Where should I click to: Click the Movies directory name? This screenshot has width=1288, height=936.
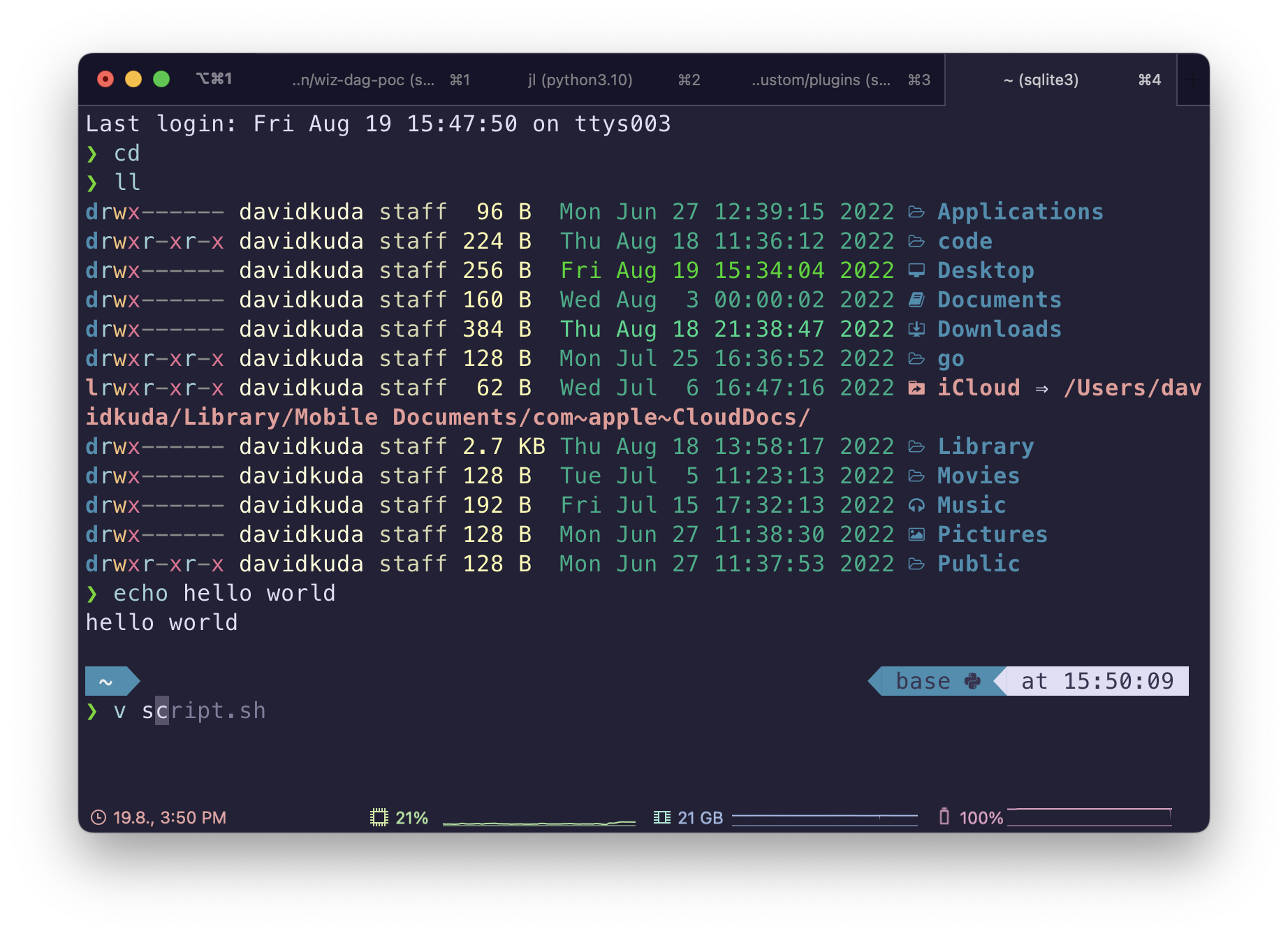pos(979,476)
